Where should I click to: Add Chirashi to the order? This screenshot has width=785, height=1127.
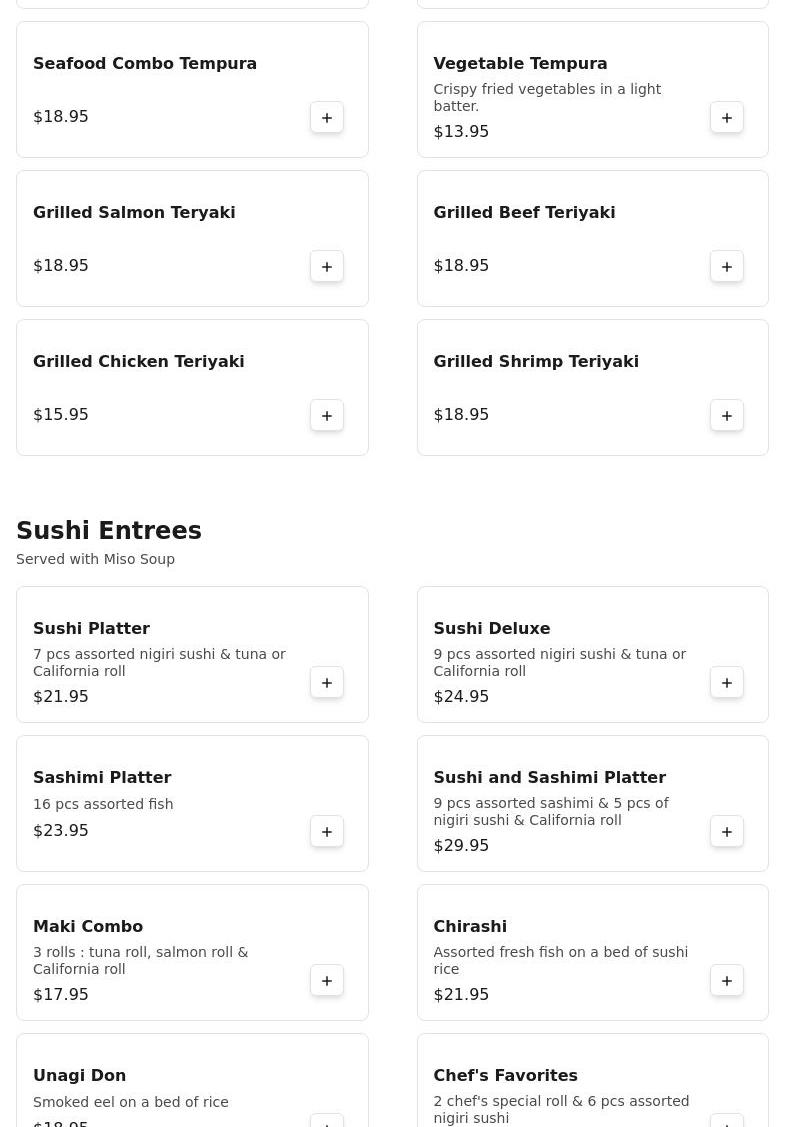tap(727, 981)
